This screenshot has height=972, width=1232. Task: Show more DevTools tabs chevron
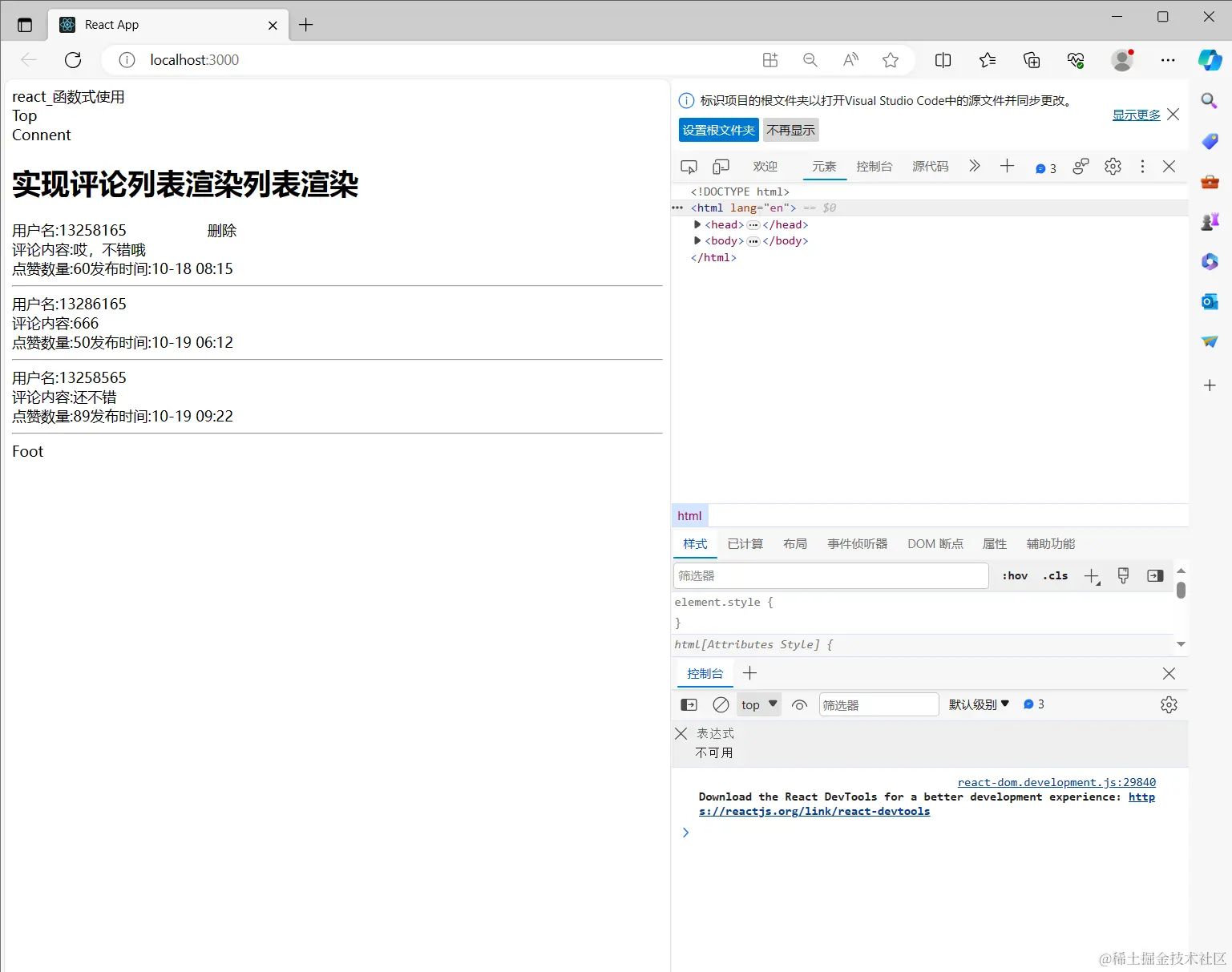(975, 166)
